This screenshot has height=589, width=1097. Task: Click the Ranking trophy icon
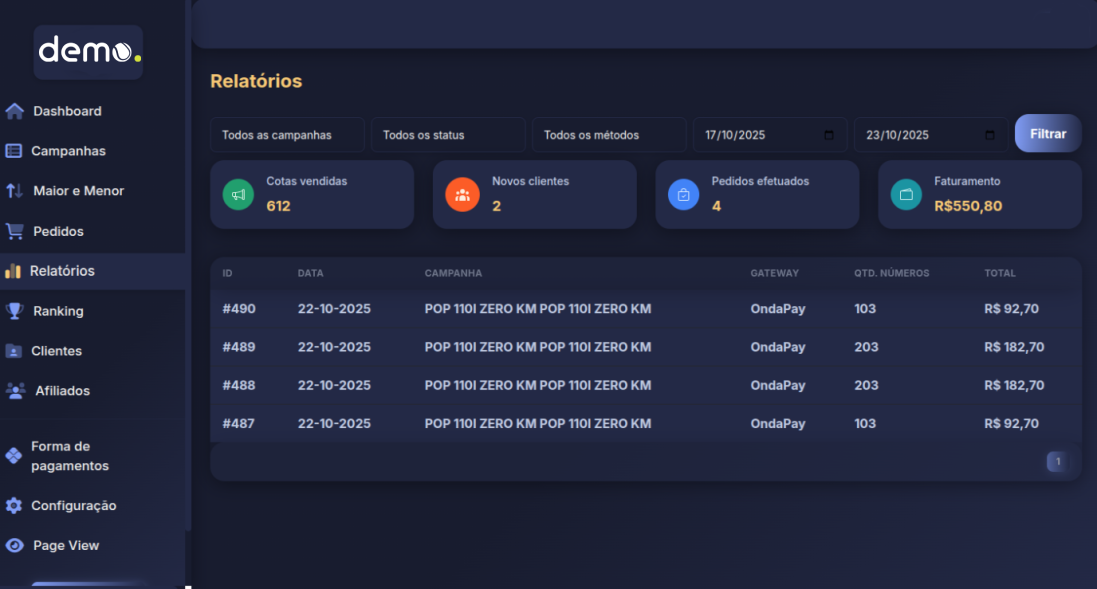(14, 311)
